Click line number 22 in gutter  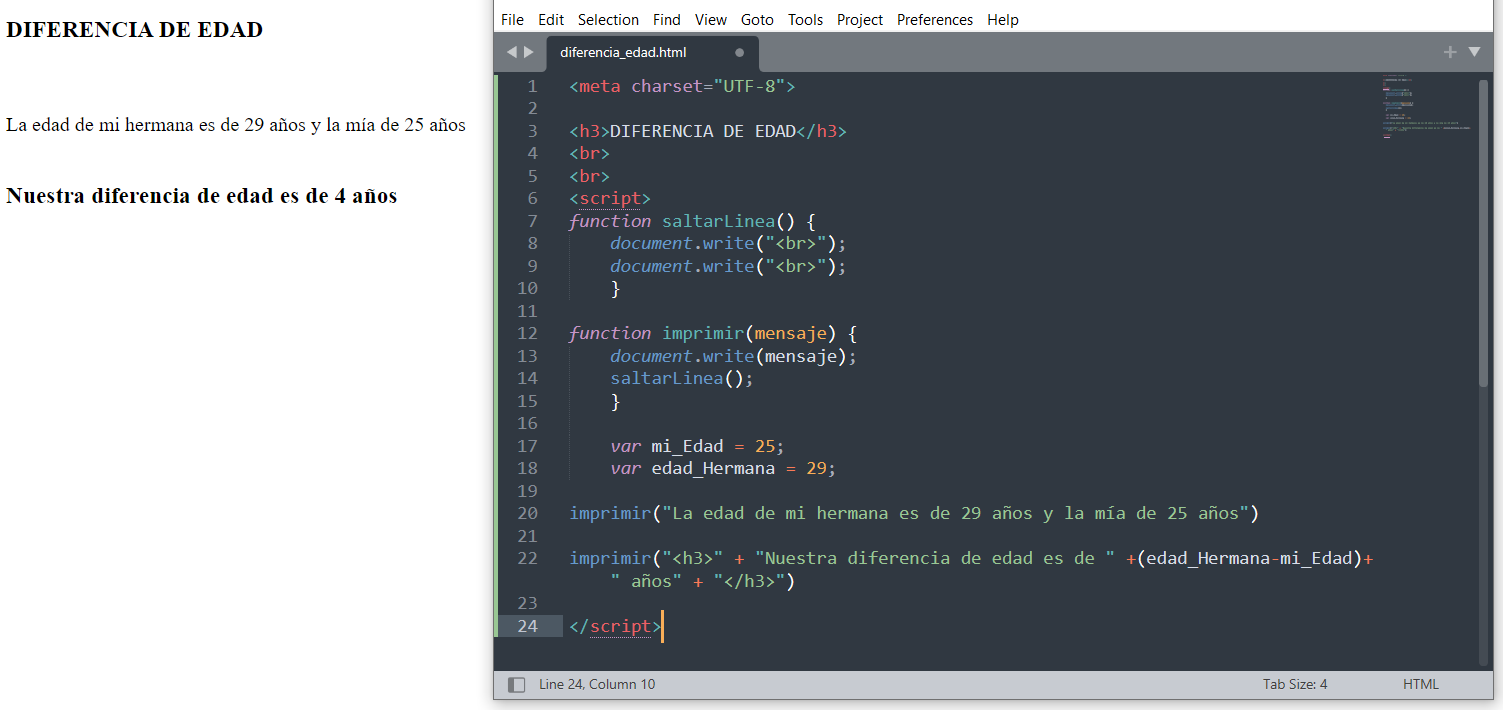527,558
